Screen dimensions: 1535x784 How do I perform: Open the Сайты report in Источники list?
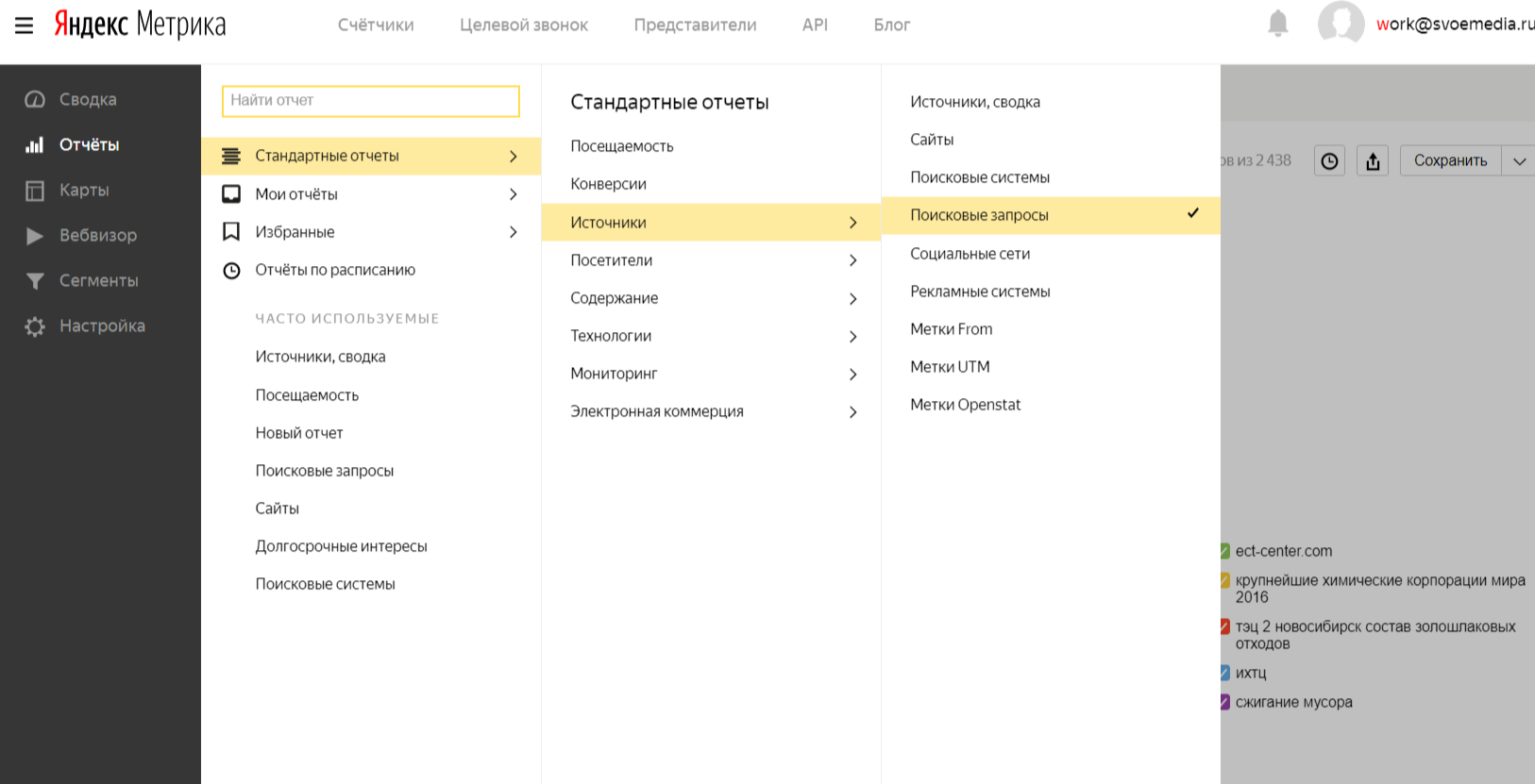tap(932, 140)
